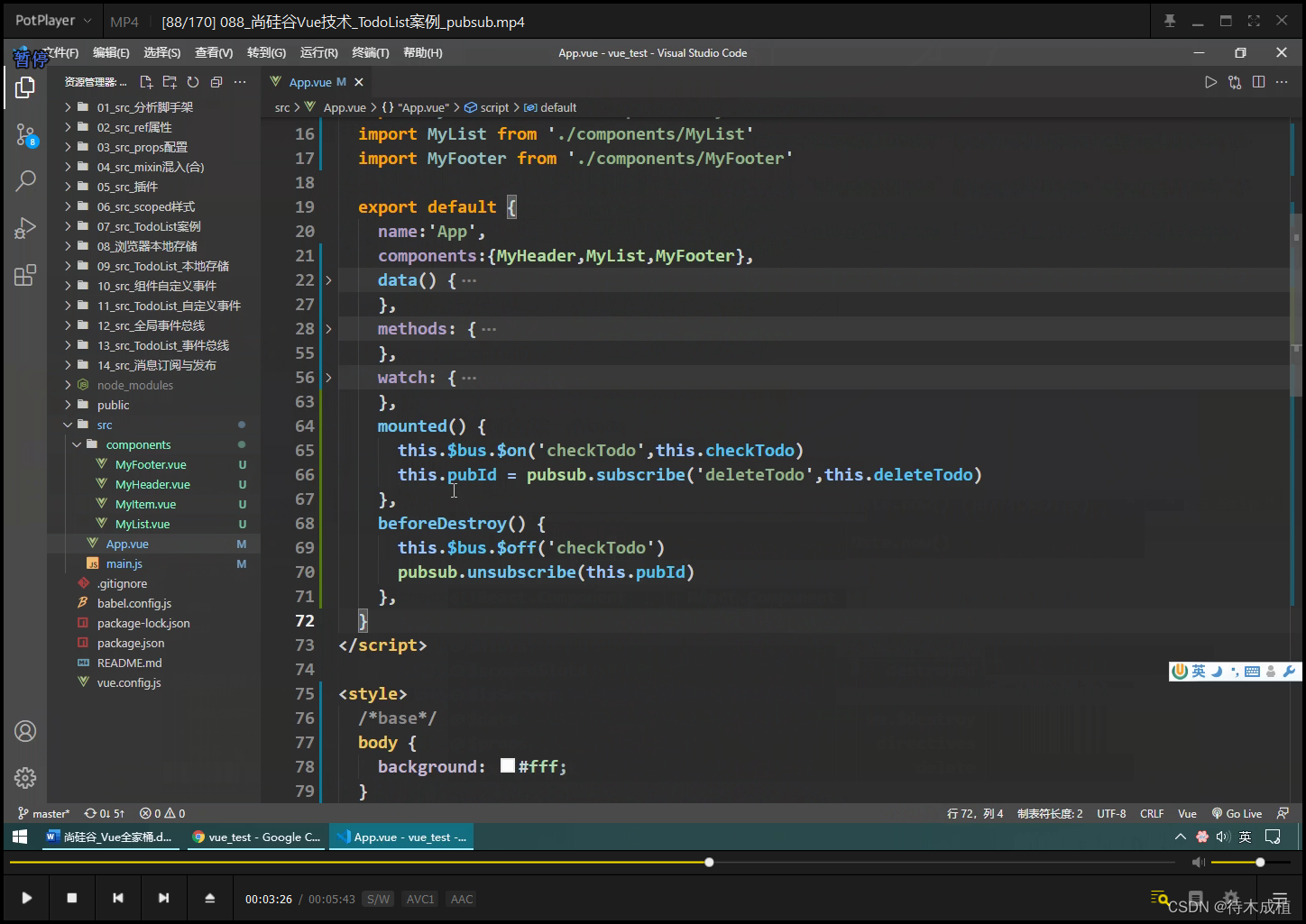This screenshot has height=924, width=1306.
Task: Click #fff color swatch on line 78
Action: 508,765
